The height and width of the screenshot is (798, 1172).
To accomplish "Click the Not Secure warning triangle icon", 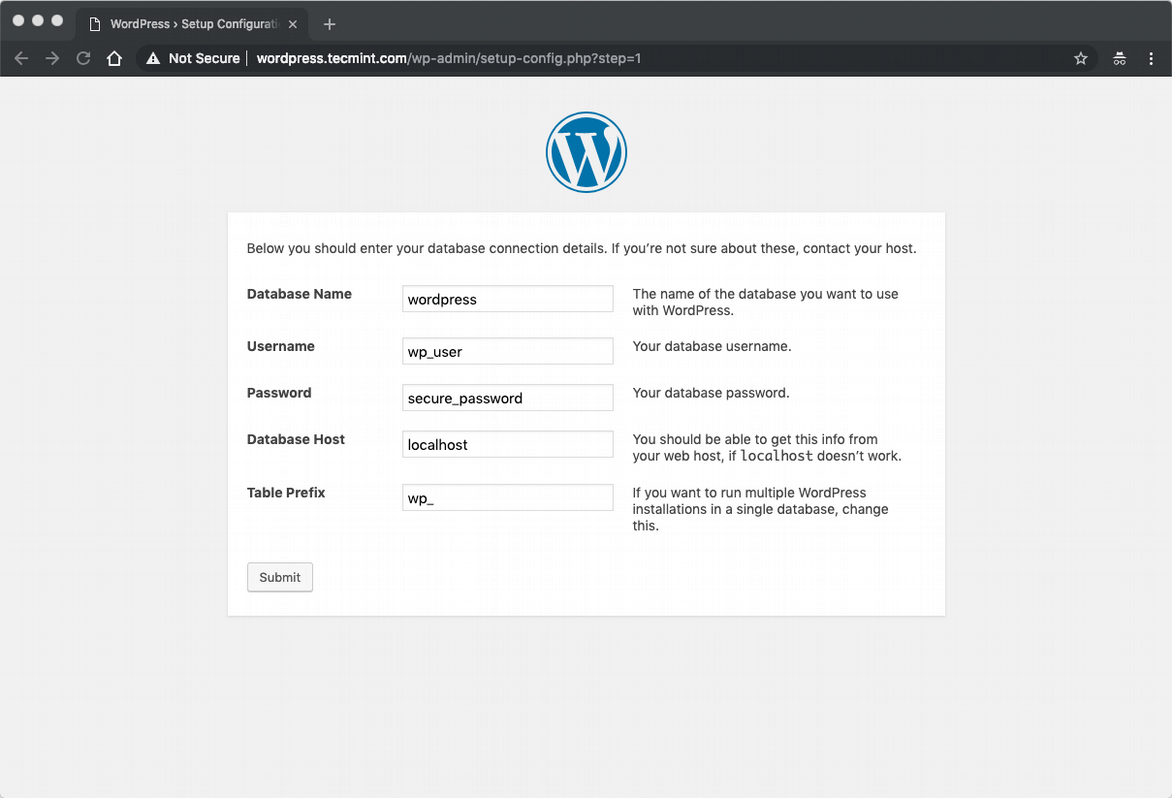I will tap(153, 58).
